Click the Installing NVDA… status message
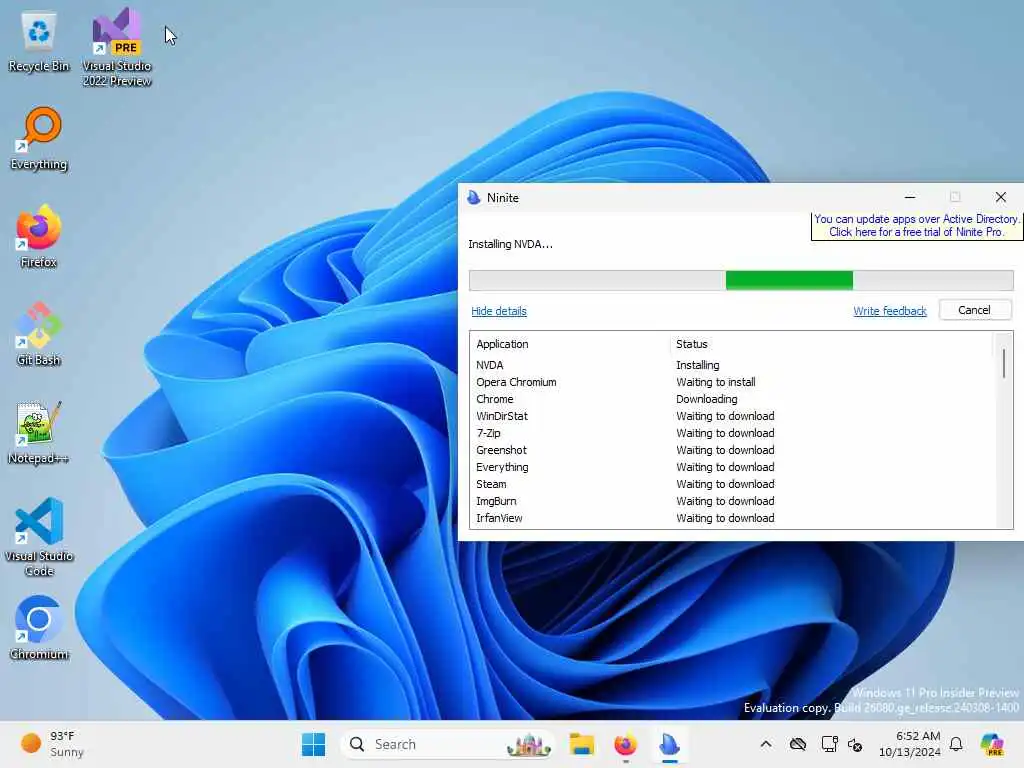 (x=510, y=244)
